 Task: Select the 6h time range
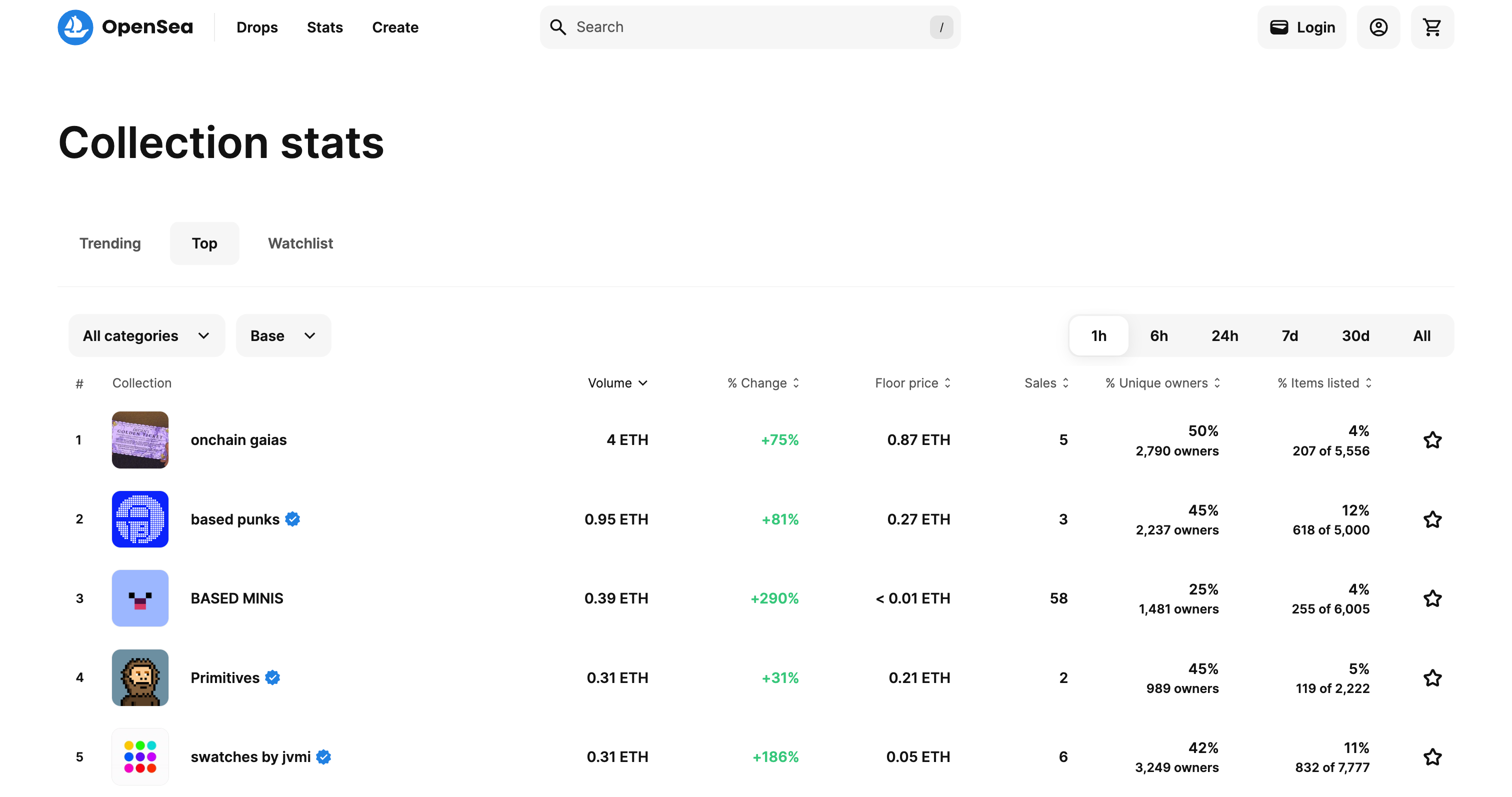(x=1158, y=335)
